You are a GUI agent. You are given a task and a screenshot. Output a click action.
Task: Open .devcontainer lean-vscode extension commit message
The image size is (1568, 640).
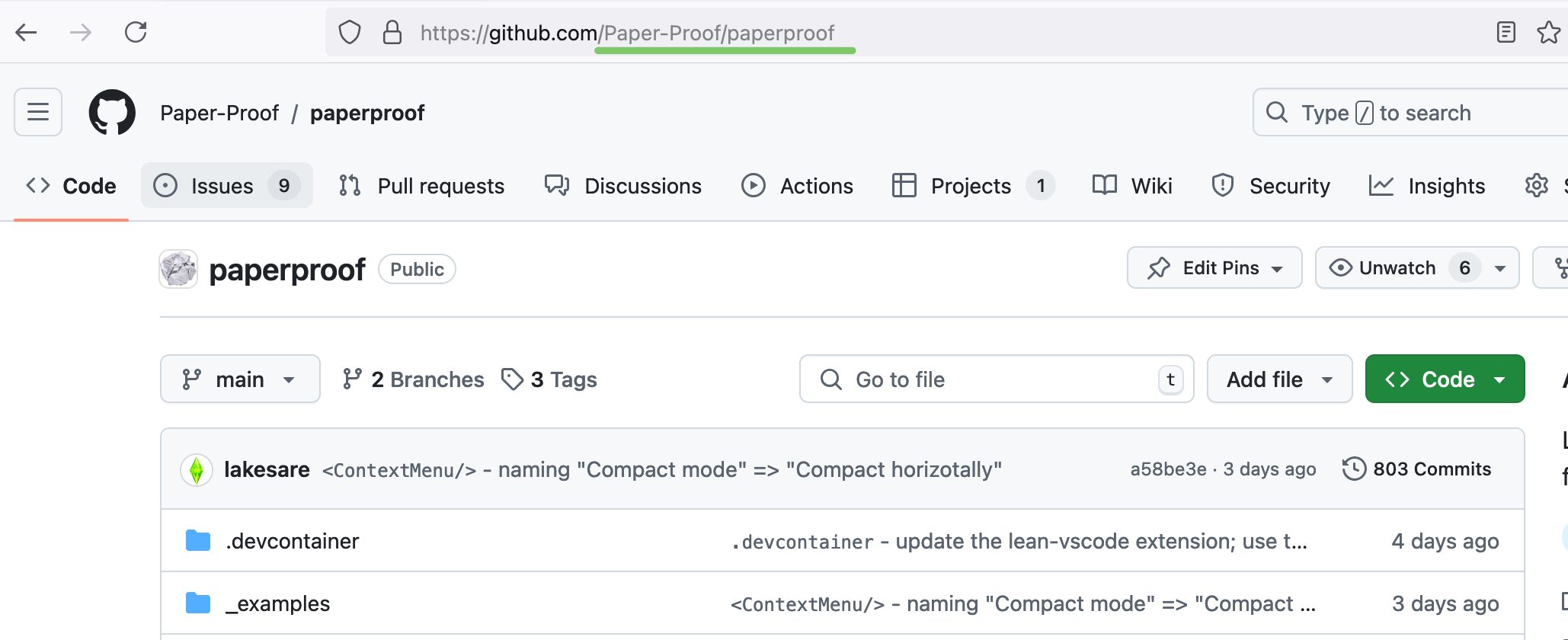[1019, 541]
